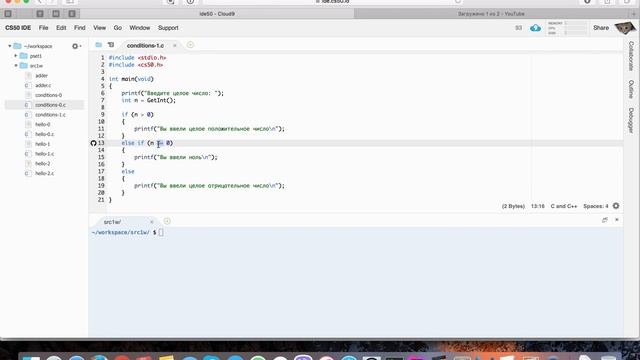Viewport: 640px width, 360px height.
Task: Click the (2 Bytes) status bar entry
Action: point(513,206)
